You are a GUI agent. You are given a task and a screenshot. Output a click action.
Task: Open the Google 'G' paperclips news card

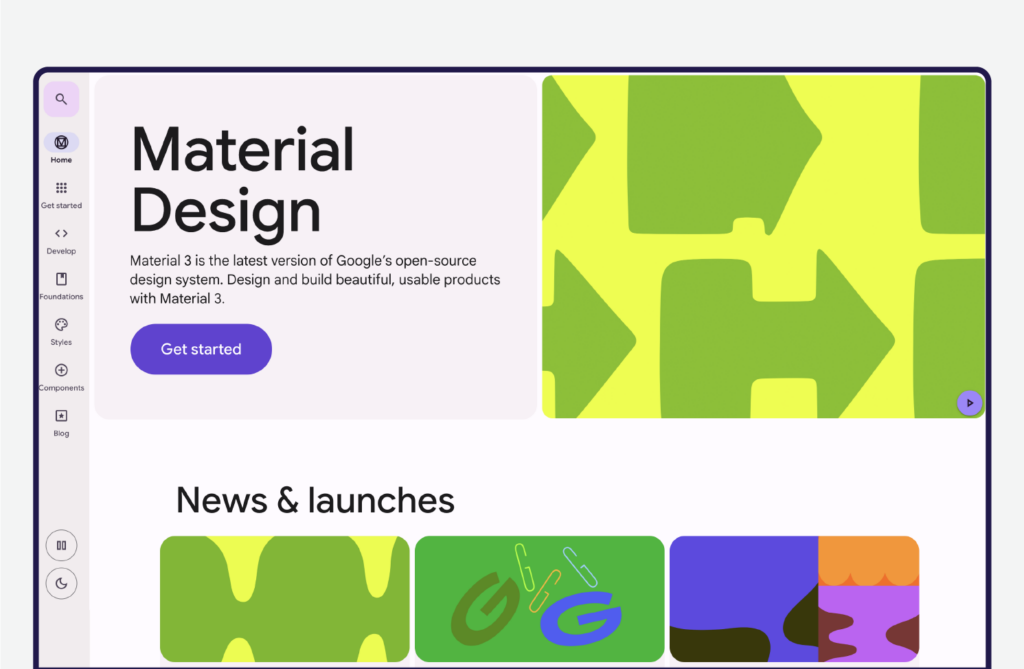(539, 599)
